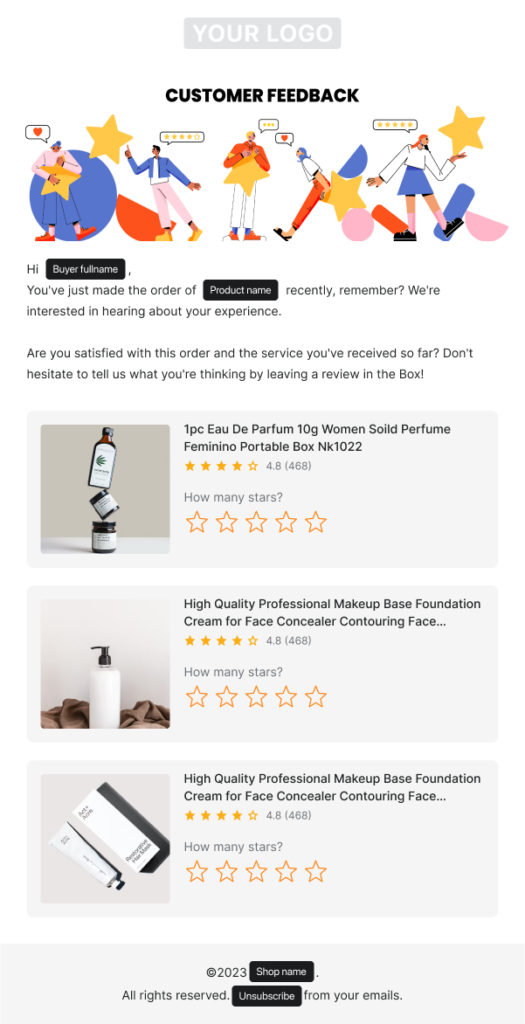
Task: Open the perfume bottles product image
Action: click(x=105, y=489)
